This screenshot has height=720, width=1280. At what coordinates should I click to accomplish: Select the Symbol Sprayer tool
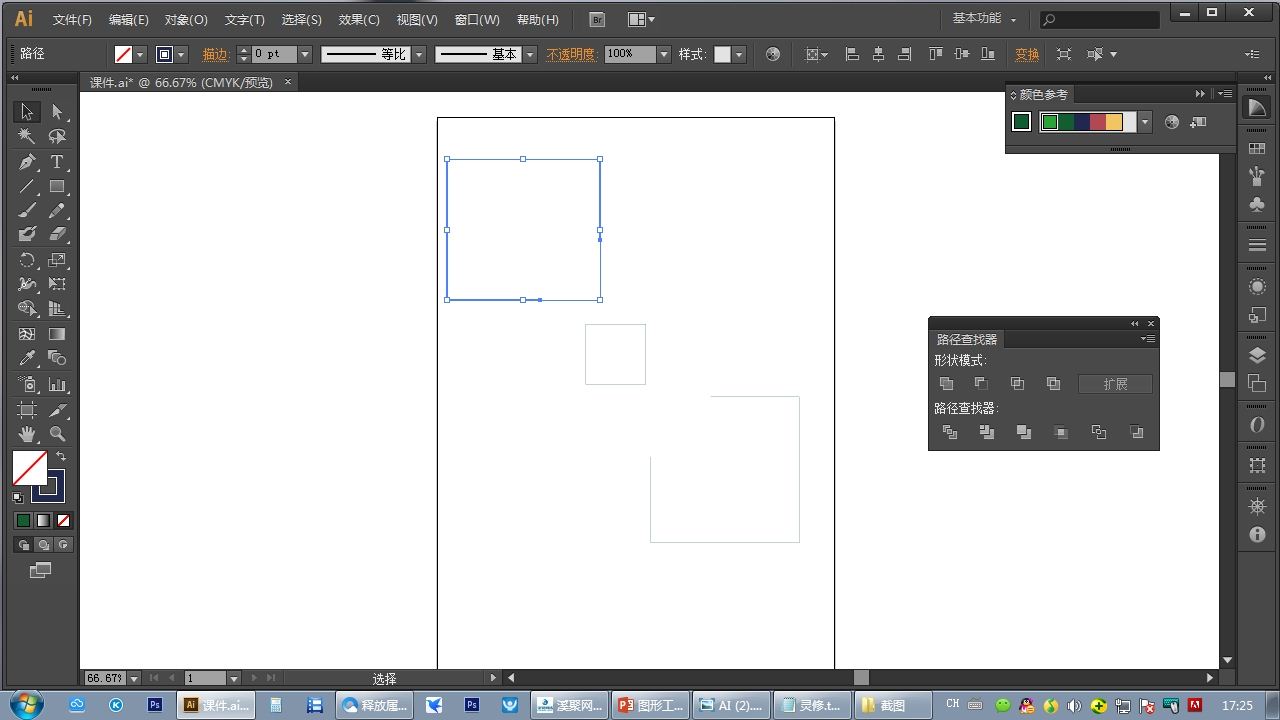click(27, 385)
